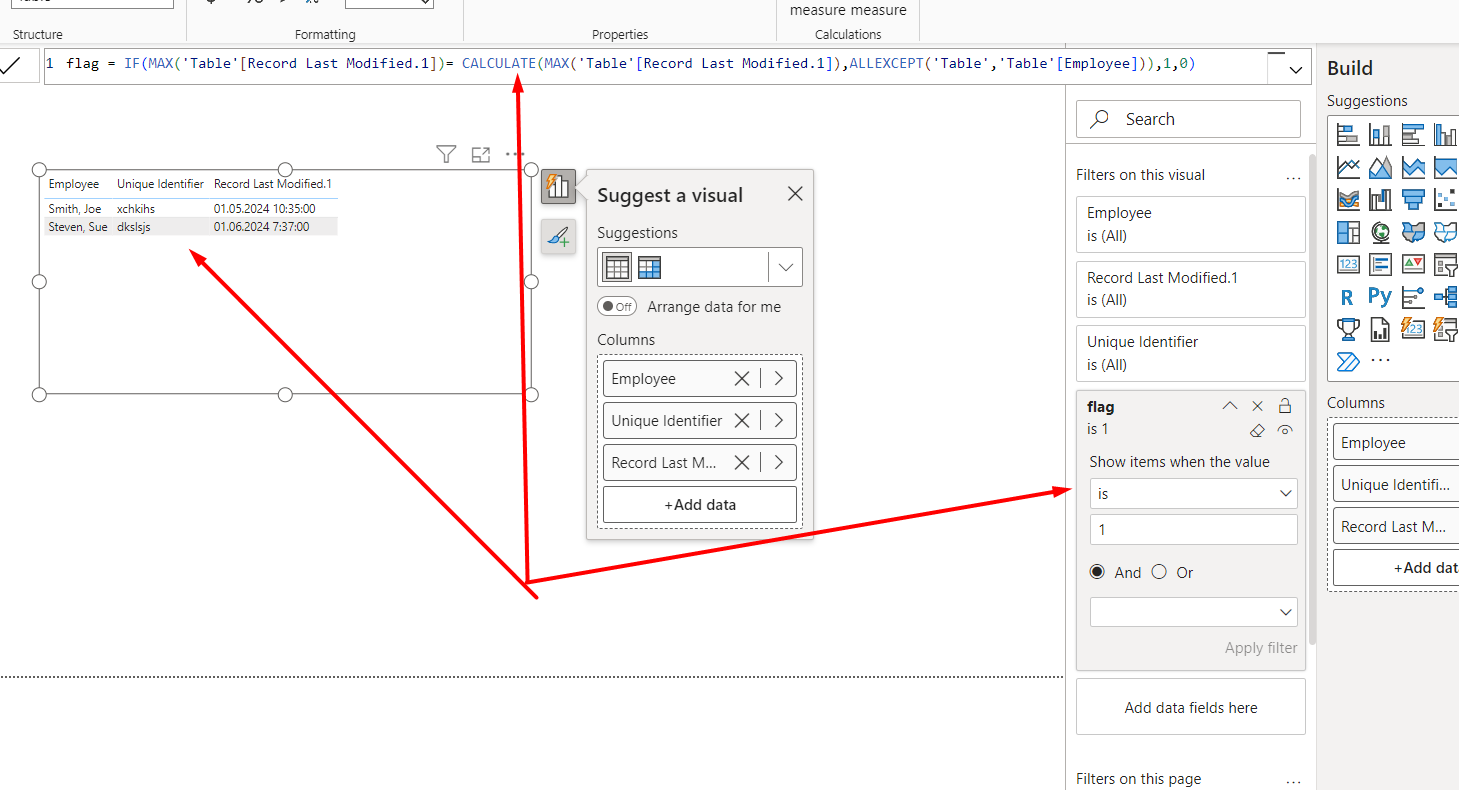Close the Suggest a visual popup
Screen dimensions: 1459x790
pos(795,194)
